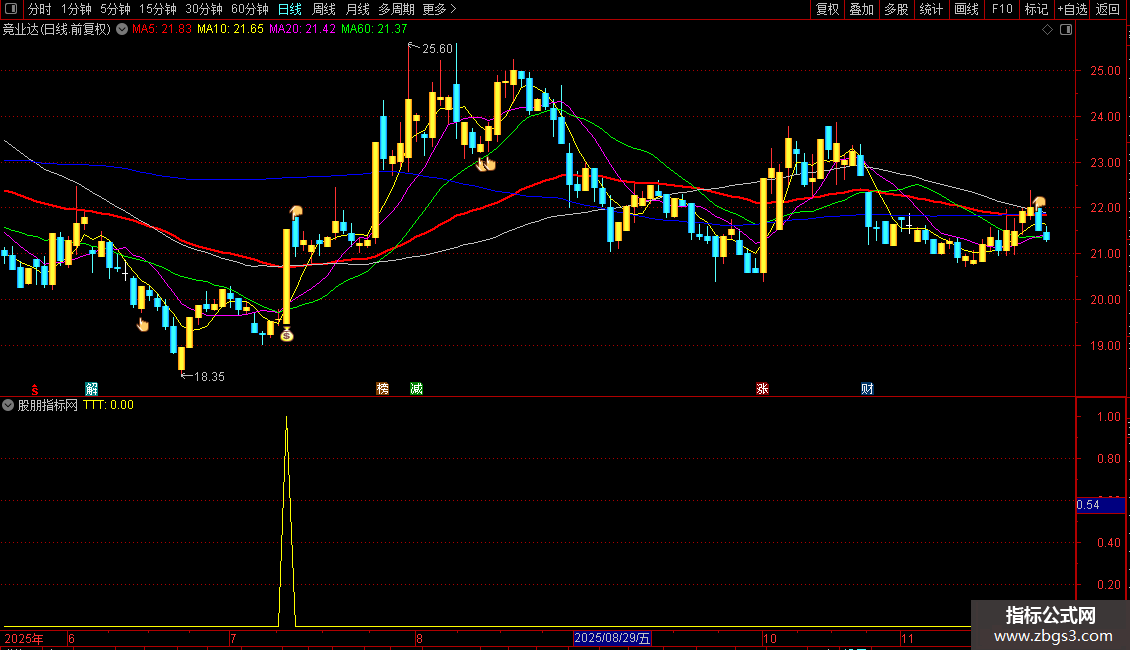Image resolution: width=1130 pixels, height=650 pixels.
Task: Expand main chart indicator dropdown arrow
Action: click(x=122, y=29)
